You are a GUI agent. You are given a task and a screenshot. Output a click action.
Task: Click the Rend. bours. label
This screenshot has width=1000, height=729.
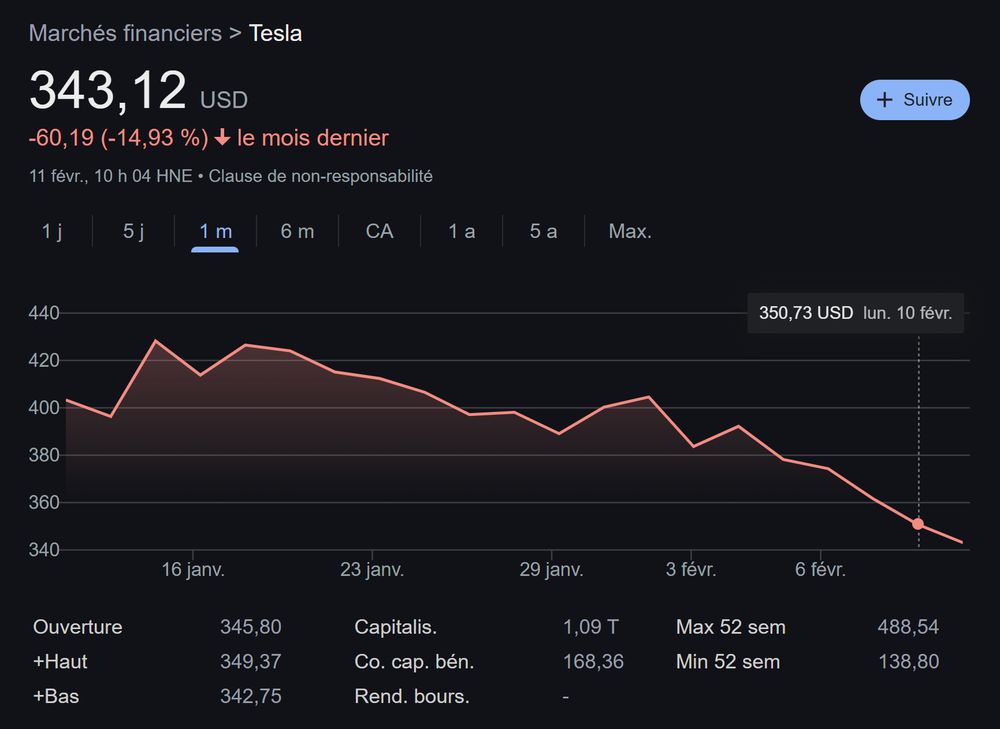click(x=412, y=696)
